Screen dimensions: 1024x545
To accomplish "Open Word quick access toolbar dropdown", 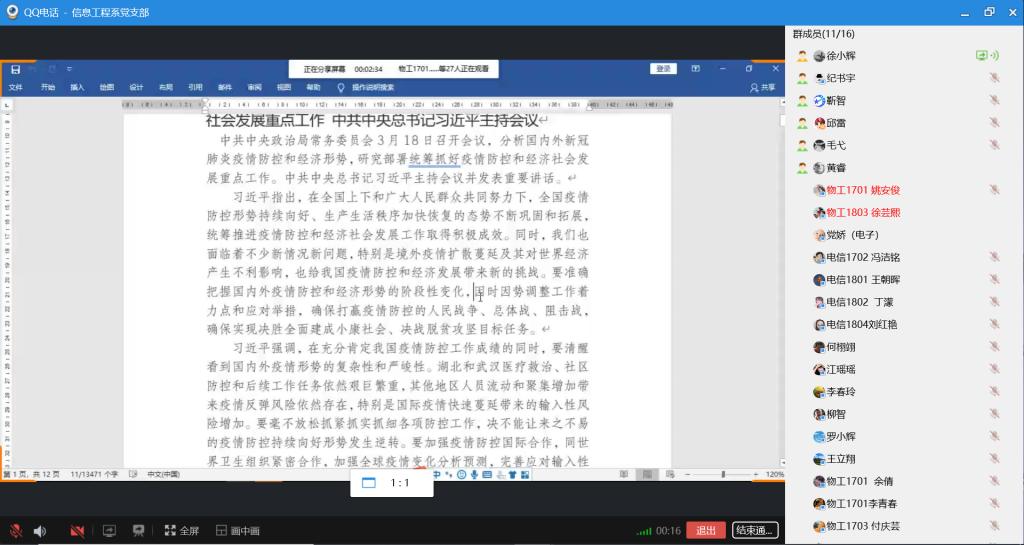I will tap(70, 69).
